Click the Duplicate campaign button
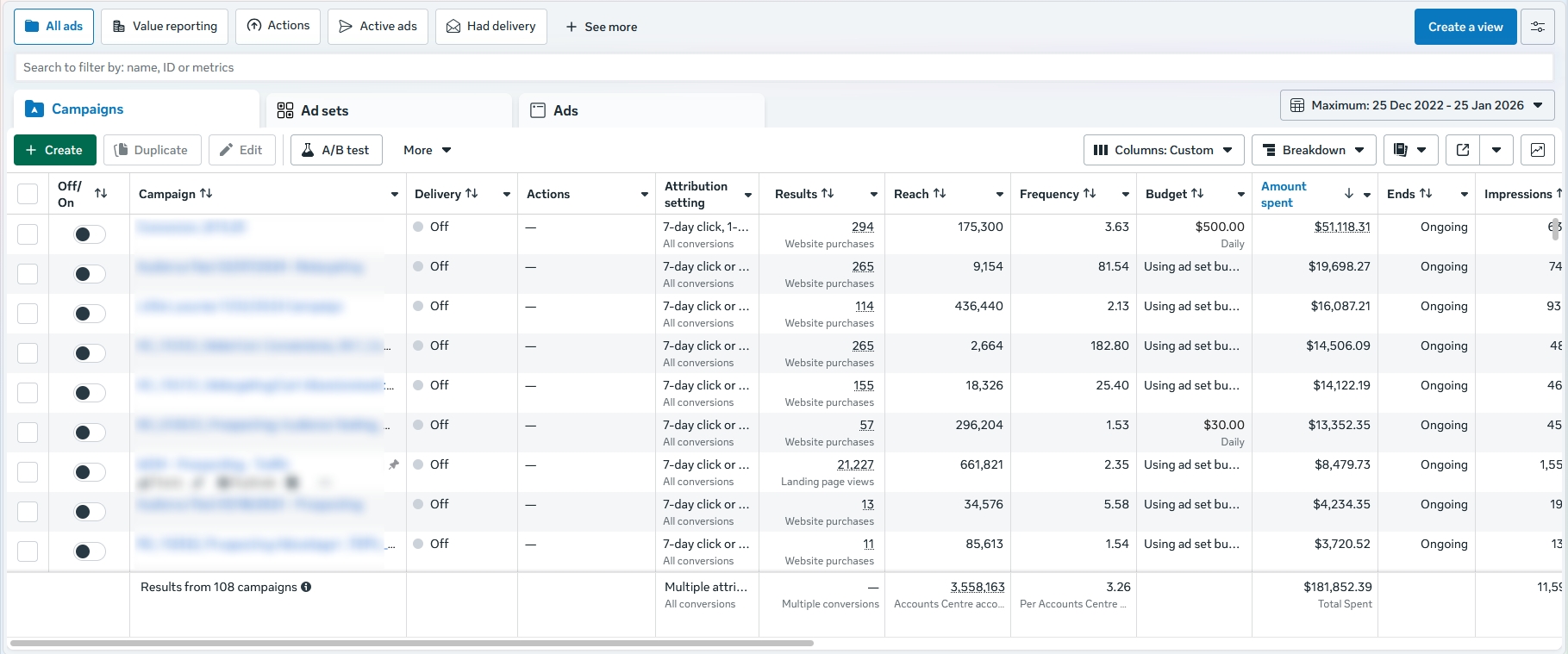The width and height of the screenshot is (1568, 654). click(x=152, y=150)
